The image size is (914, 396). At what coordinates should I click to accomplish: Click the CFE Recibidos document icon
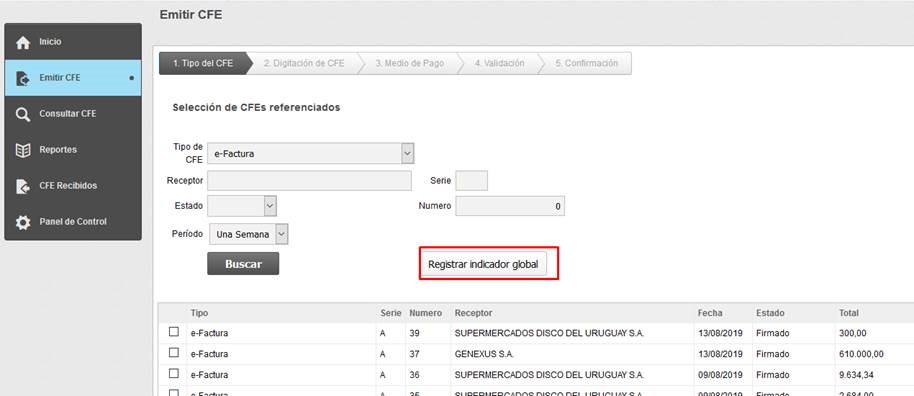pos(23,186)
